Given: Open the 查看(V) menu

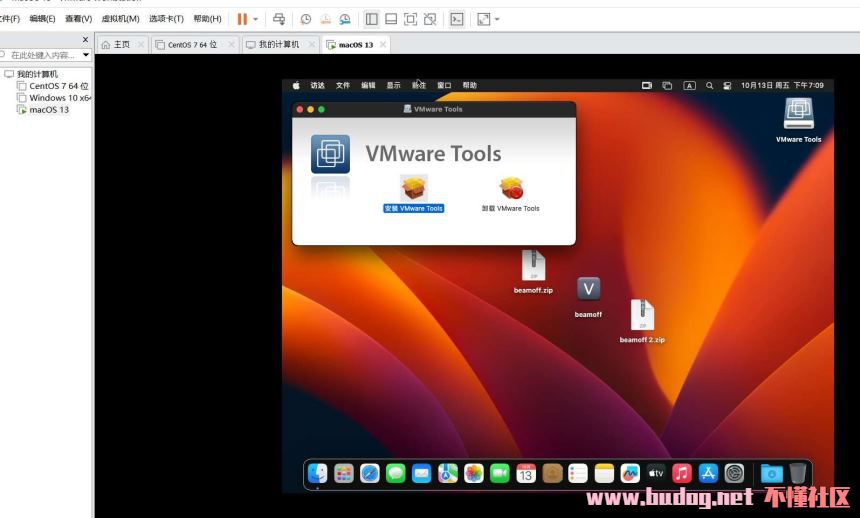Looking at the screenshot, I should (78, 19).
